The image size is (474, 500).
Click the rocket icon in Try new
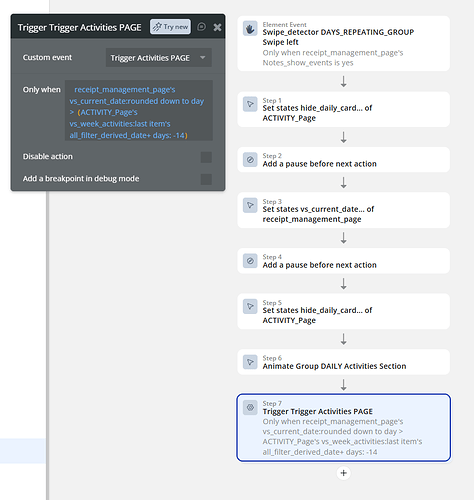157,27
